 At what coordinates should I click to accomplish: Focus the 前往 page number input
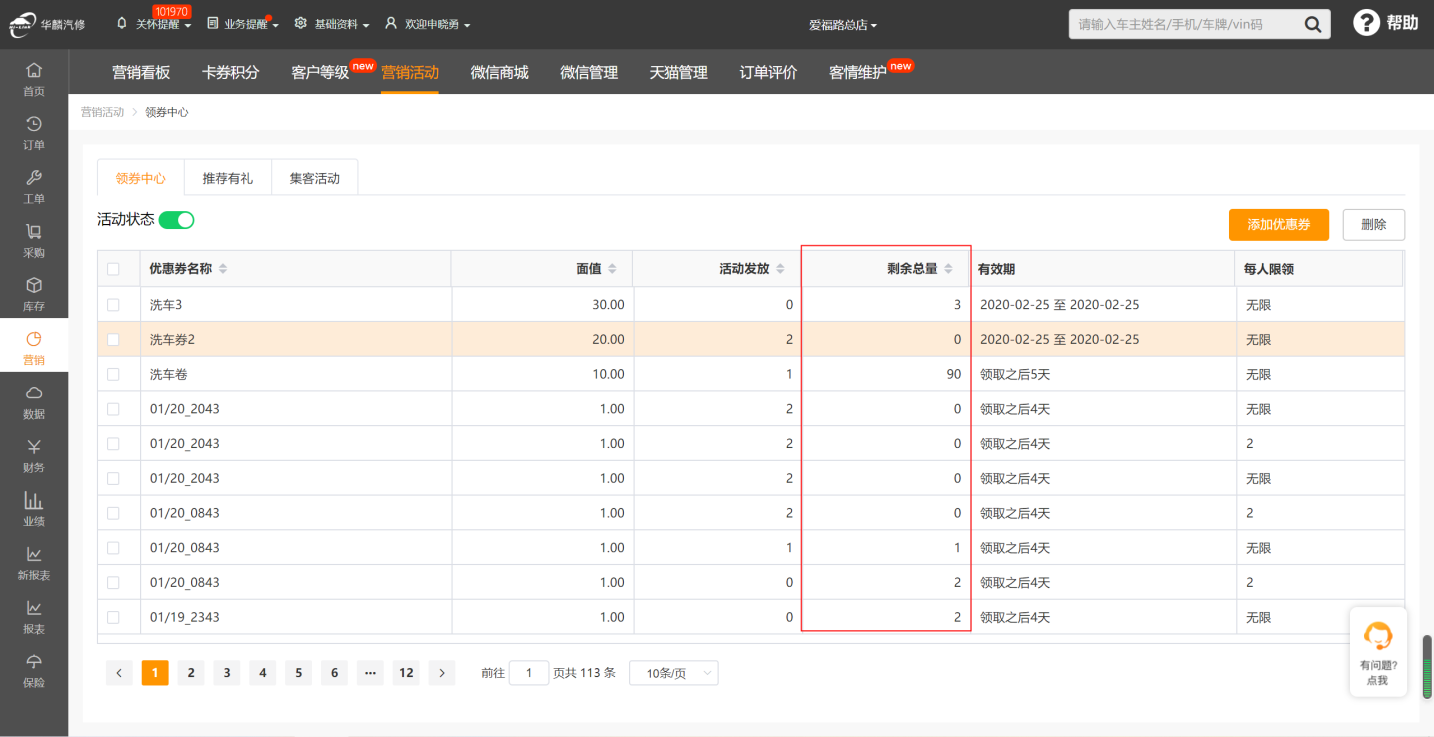tap(529, 673)
